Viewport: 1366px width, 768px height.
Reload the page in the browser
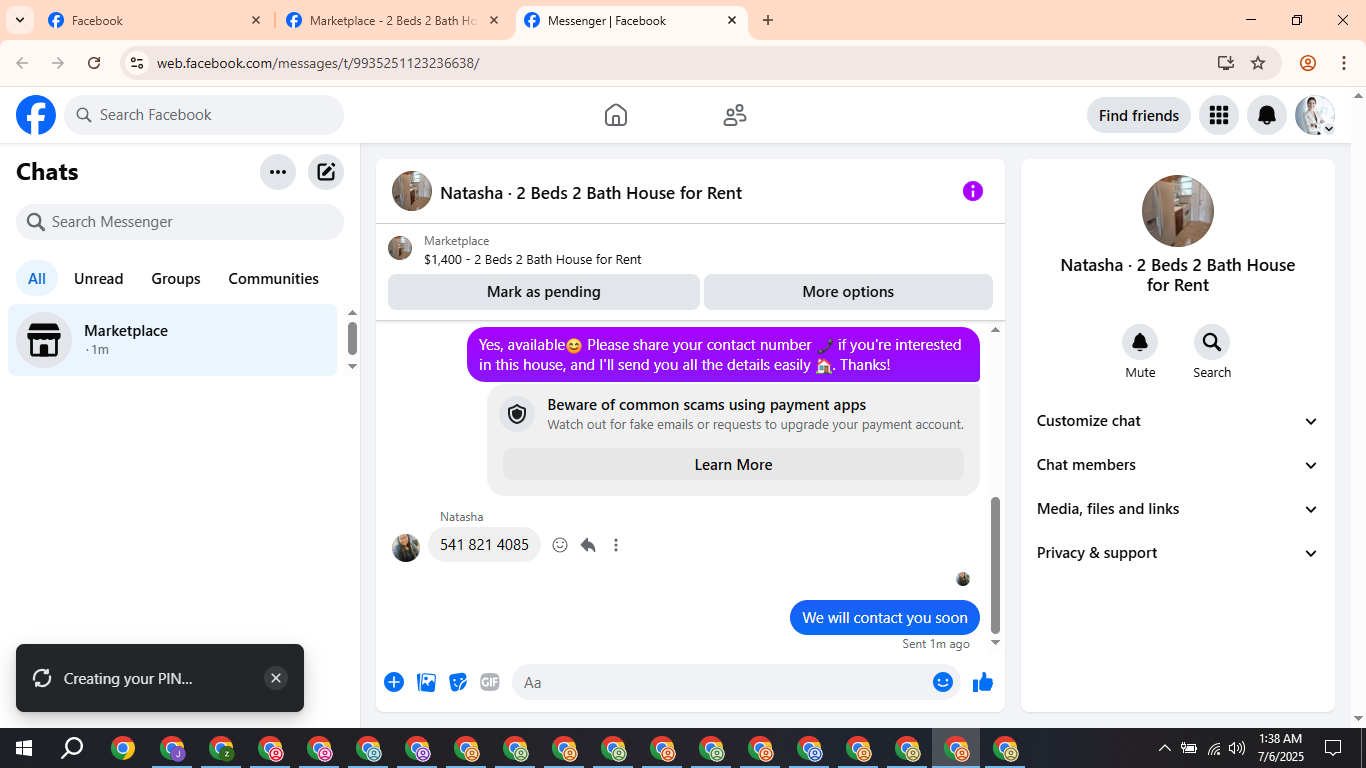coord(94,63)
